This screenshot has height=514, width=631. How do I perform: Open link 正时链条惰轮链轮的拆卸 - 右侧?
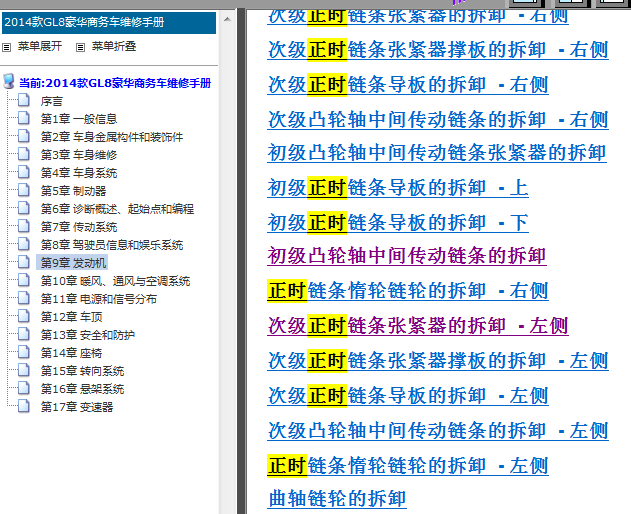tap(408, 291)
